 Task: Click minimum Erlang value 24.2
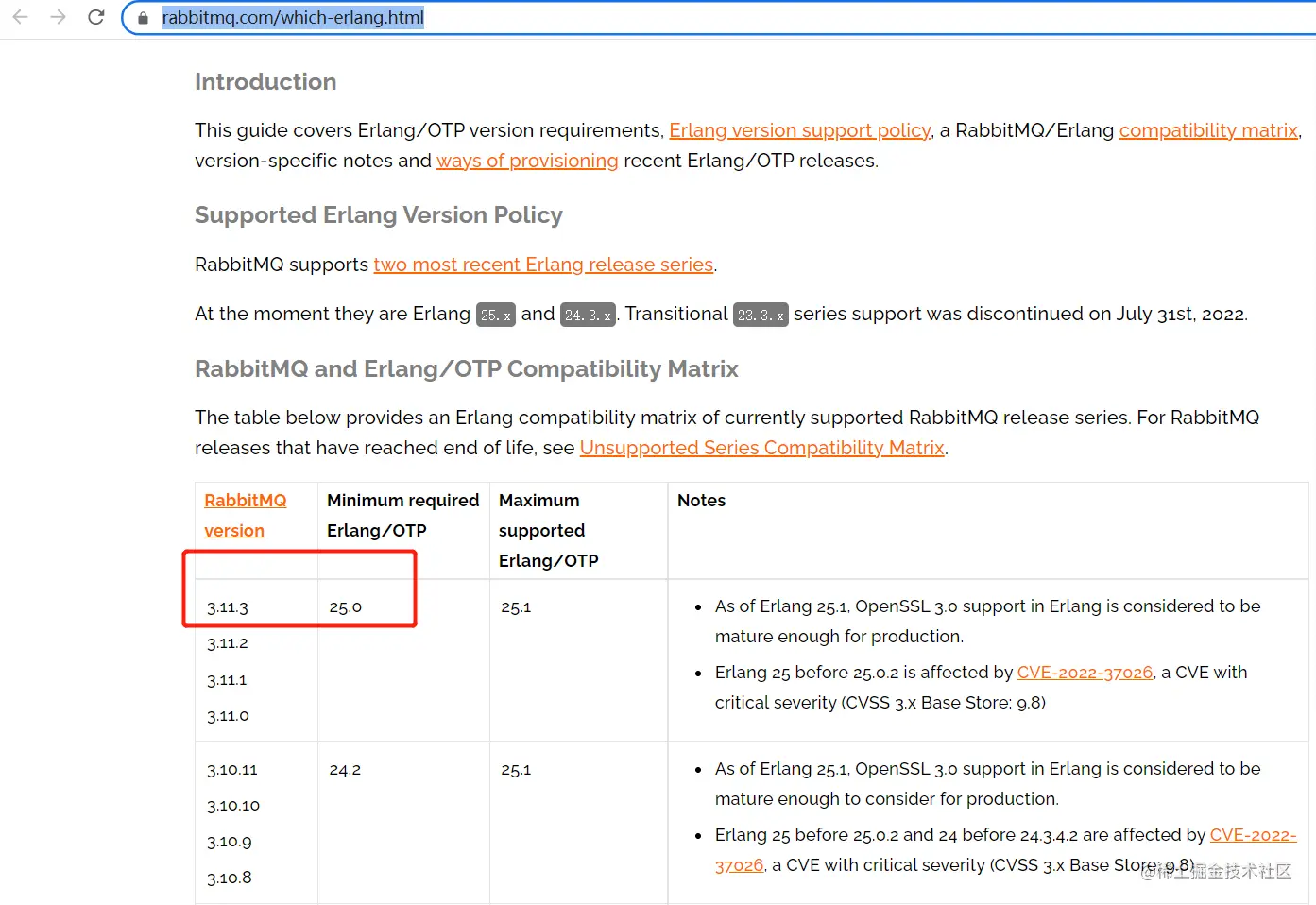[345, 770]
